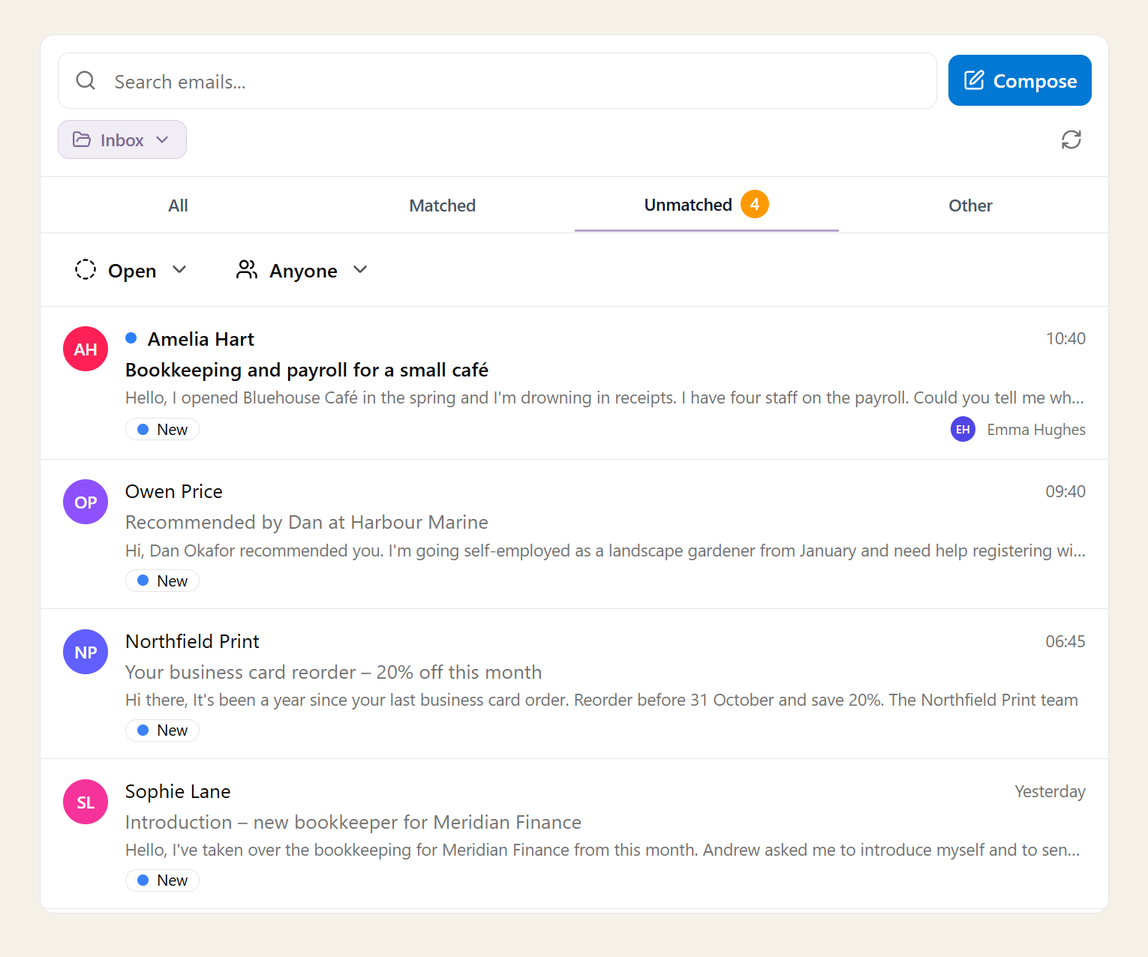Image resolution: width=1148 pixels, height=957 pixels.
Task: Click the AH avatar of Amelia Hart
Action: (86, 349)
